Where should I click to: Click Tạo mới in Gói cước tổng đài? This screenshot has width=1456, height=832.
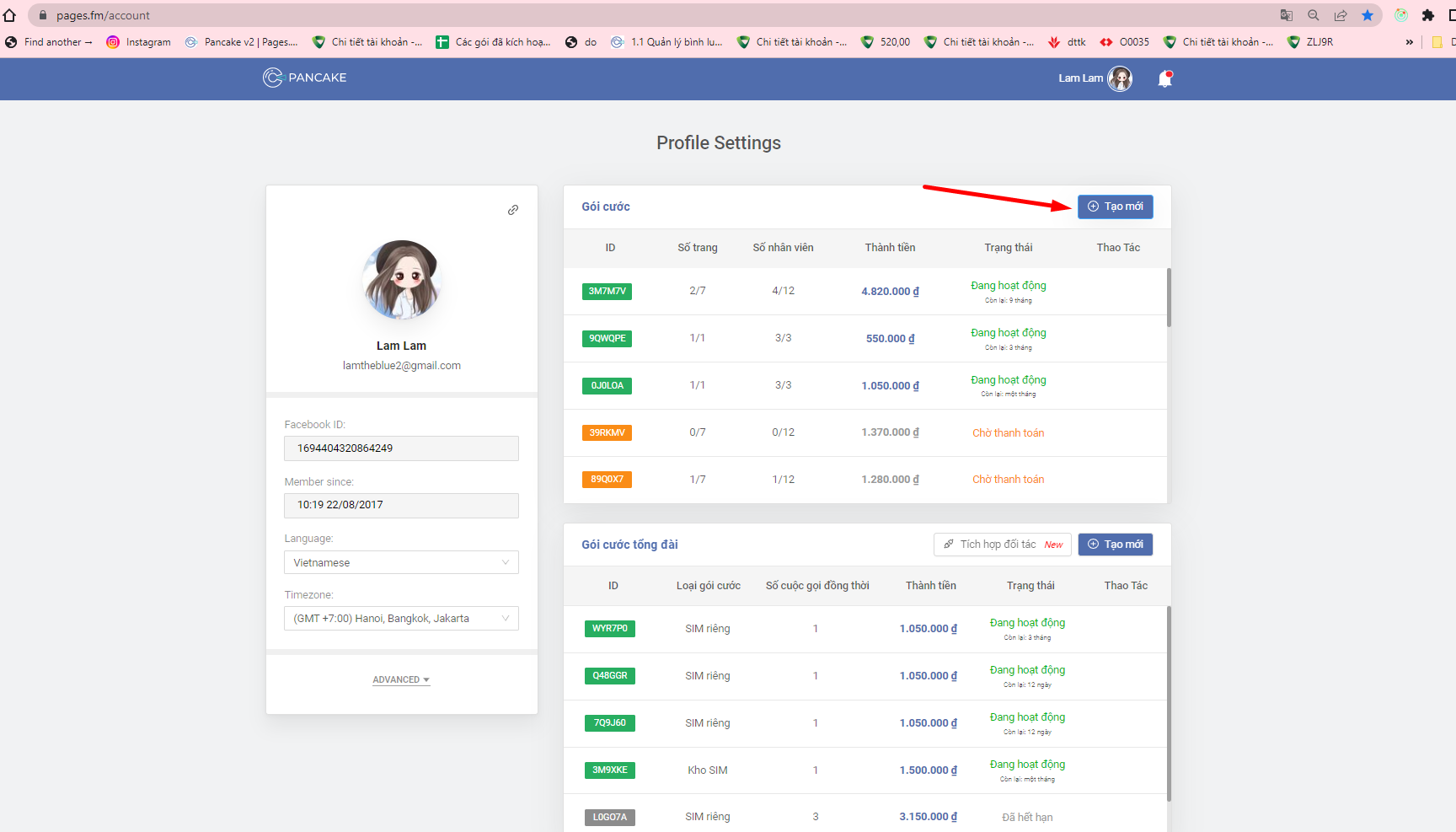[1115, 545]
